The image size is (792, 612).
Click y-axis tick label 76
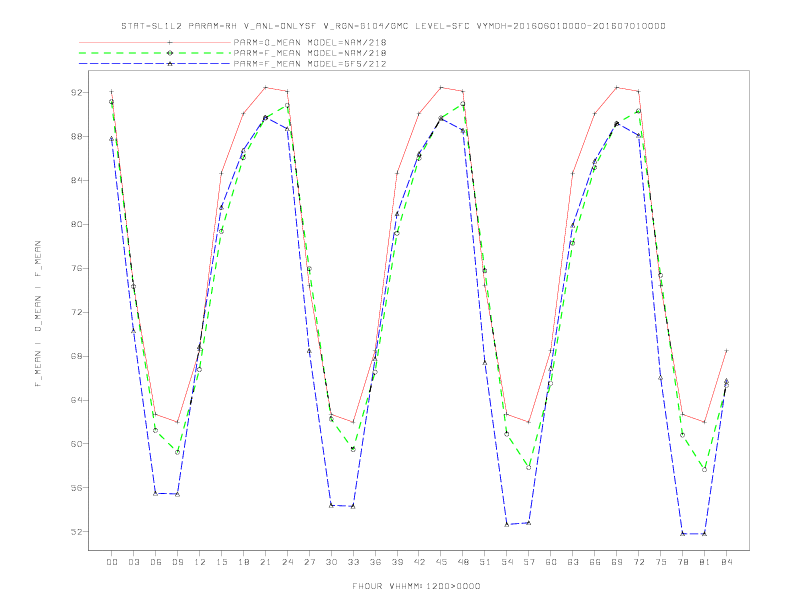pos(77,268)
